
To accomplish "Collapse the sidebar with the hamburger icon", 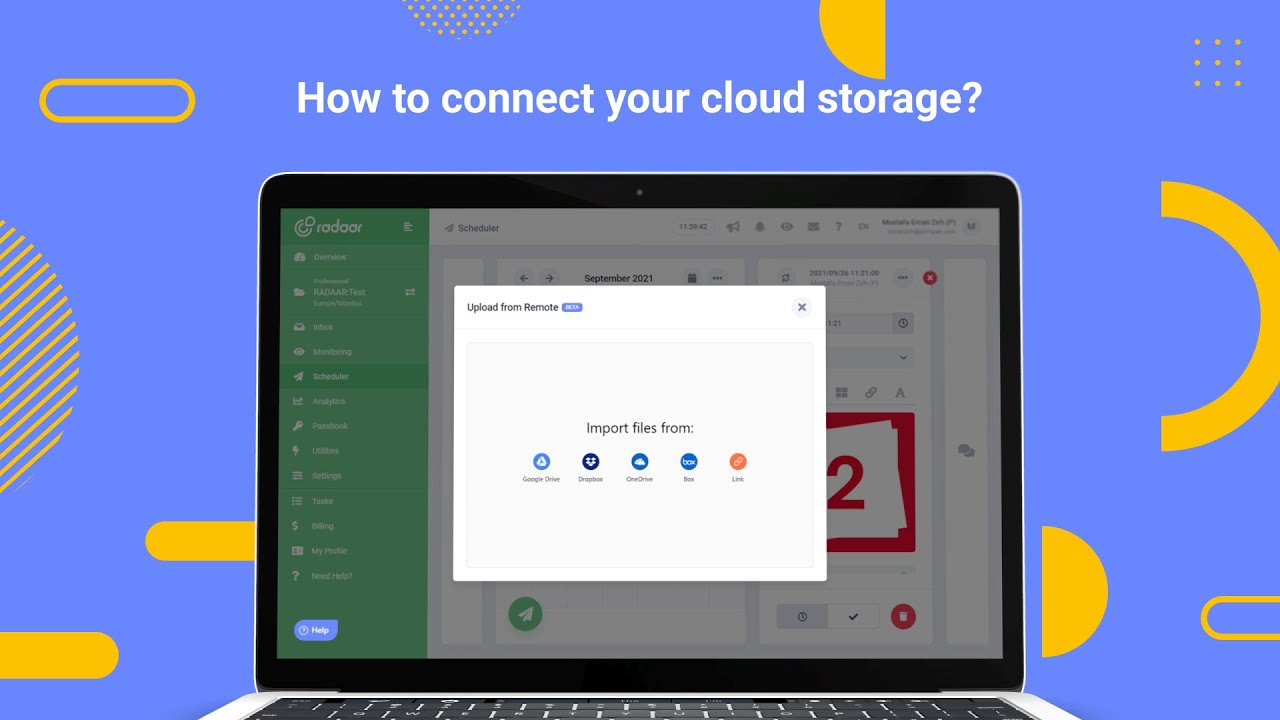I will (408, 227).
